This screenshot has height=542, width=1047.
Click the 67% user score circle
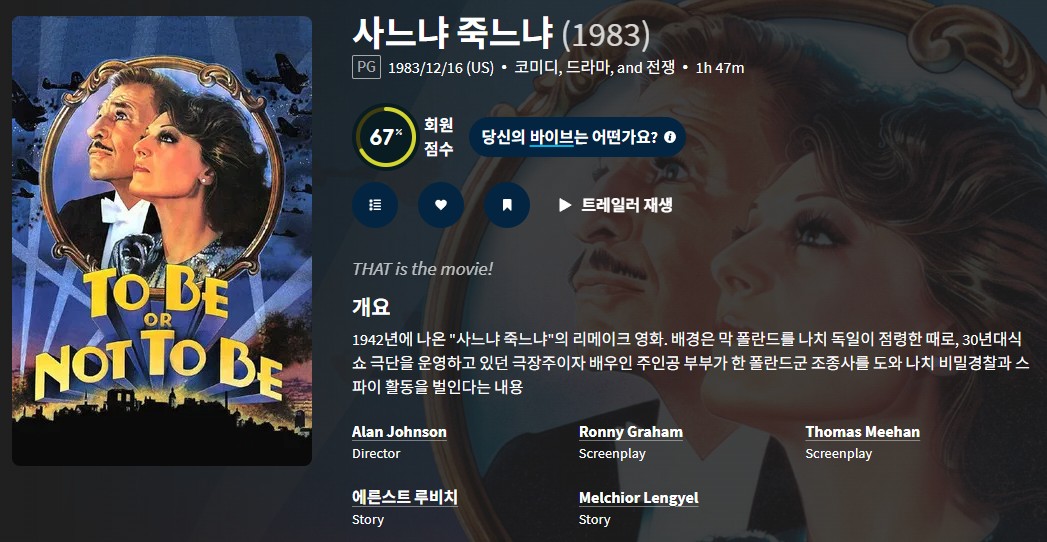point(385,137)
